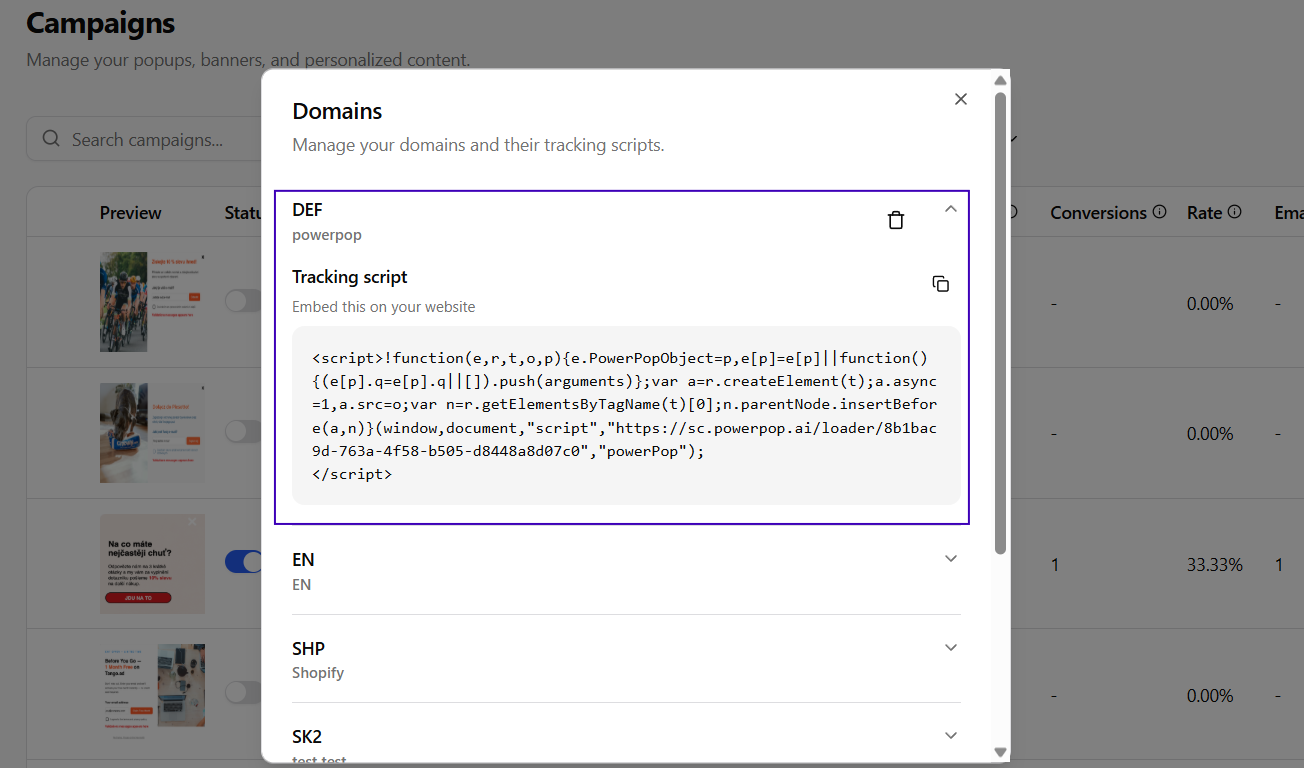1304x768 pixels.
Task: Click the "Conversions" column header
Action: point(1098,213)
